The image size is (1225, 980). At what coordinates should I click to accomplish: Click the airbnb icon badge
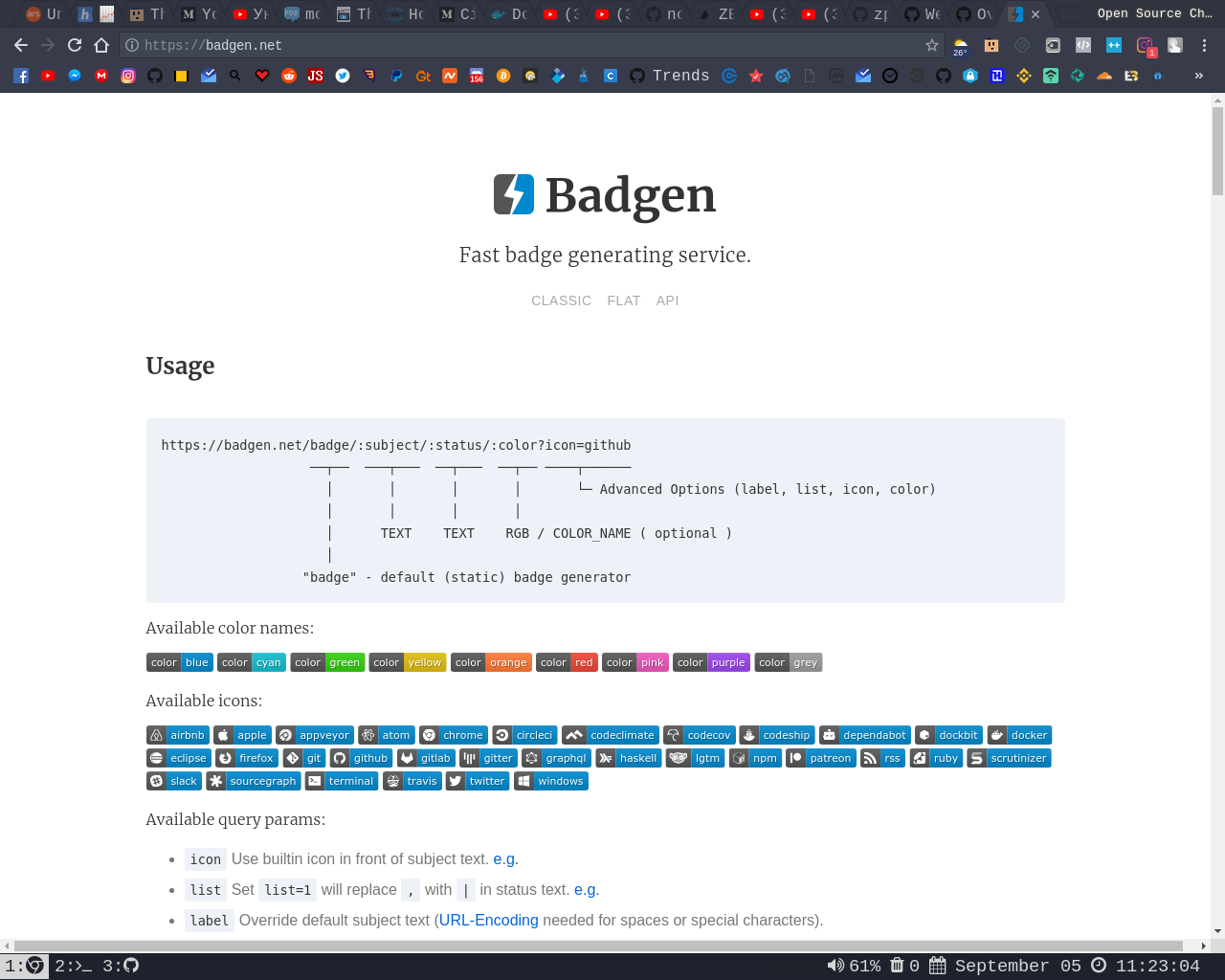point(178,735)
